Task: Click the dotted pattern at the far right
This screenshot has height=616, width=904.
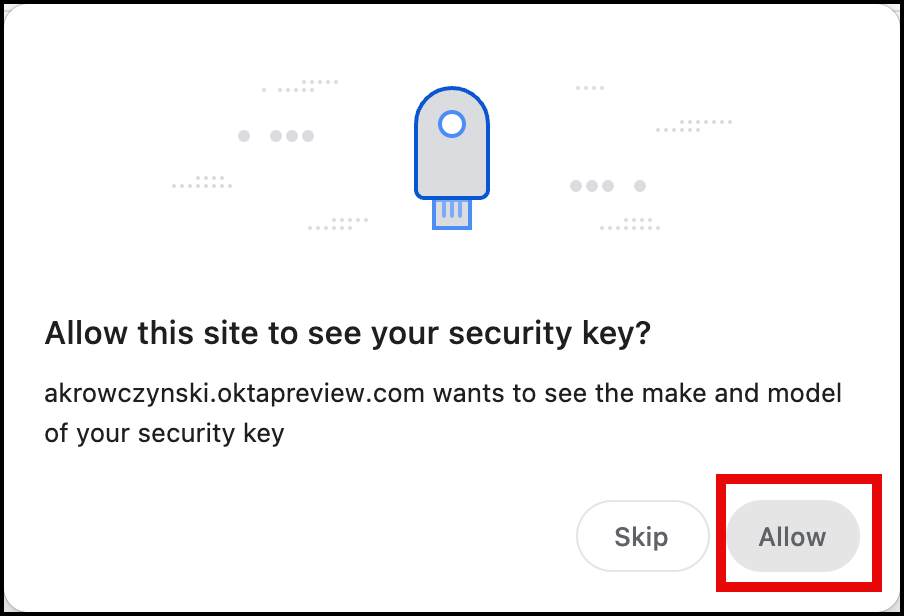Action: click(694, 126)
